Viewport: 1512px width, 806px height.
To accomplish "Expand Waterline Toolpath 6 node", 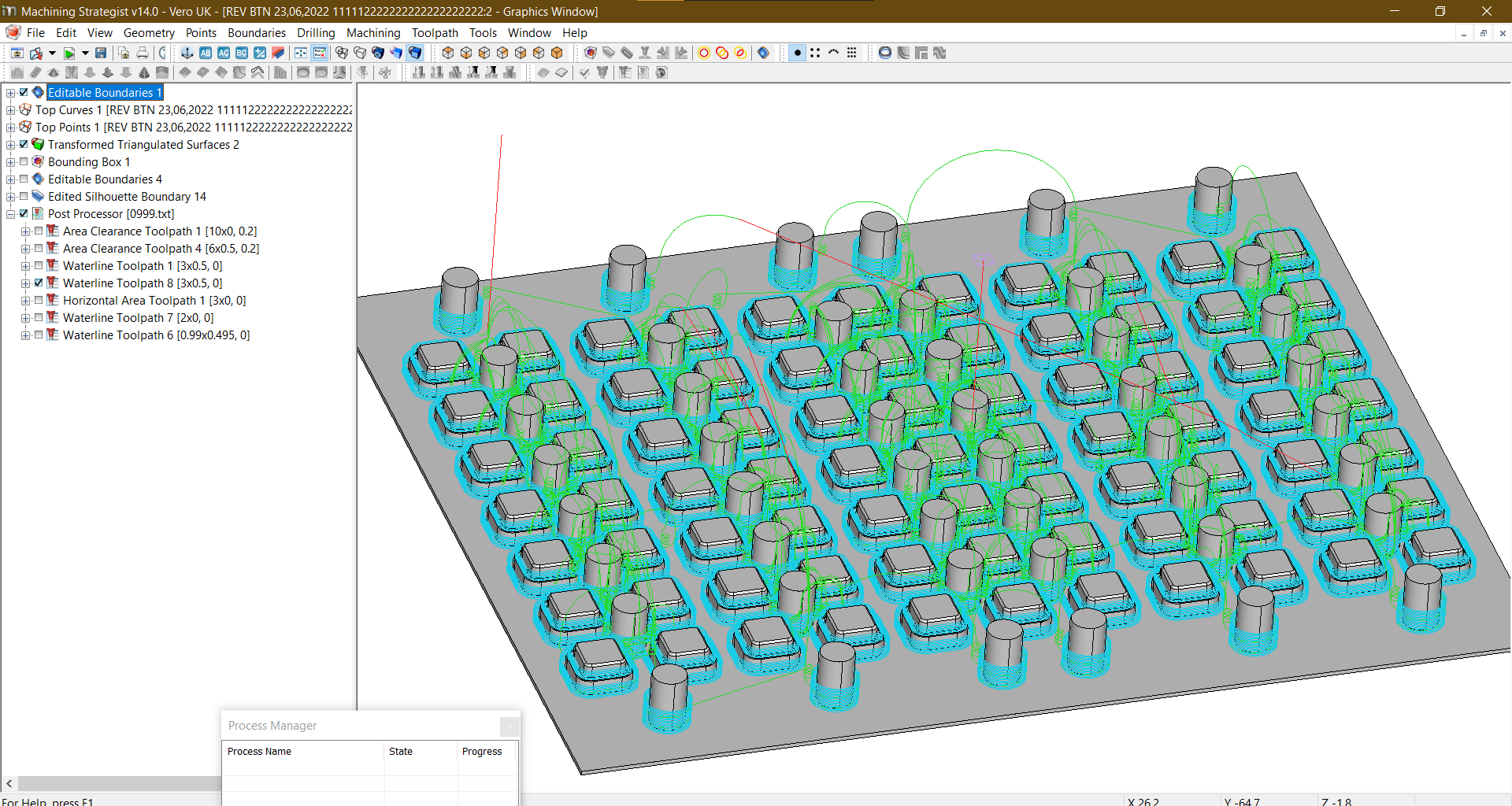I will point(25,335).
